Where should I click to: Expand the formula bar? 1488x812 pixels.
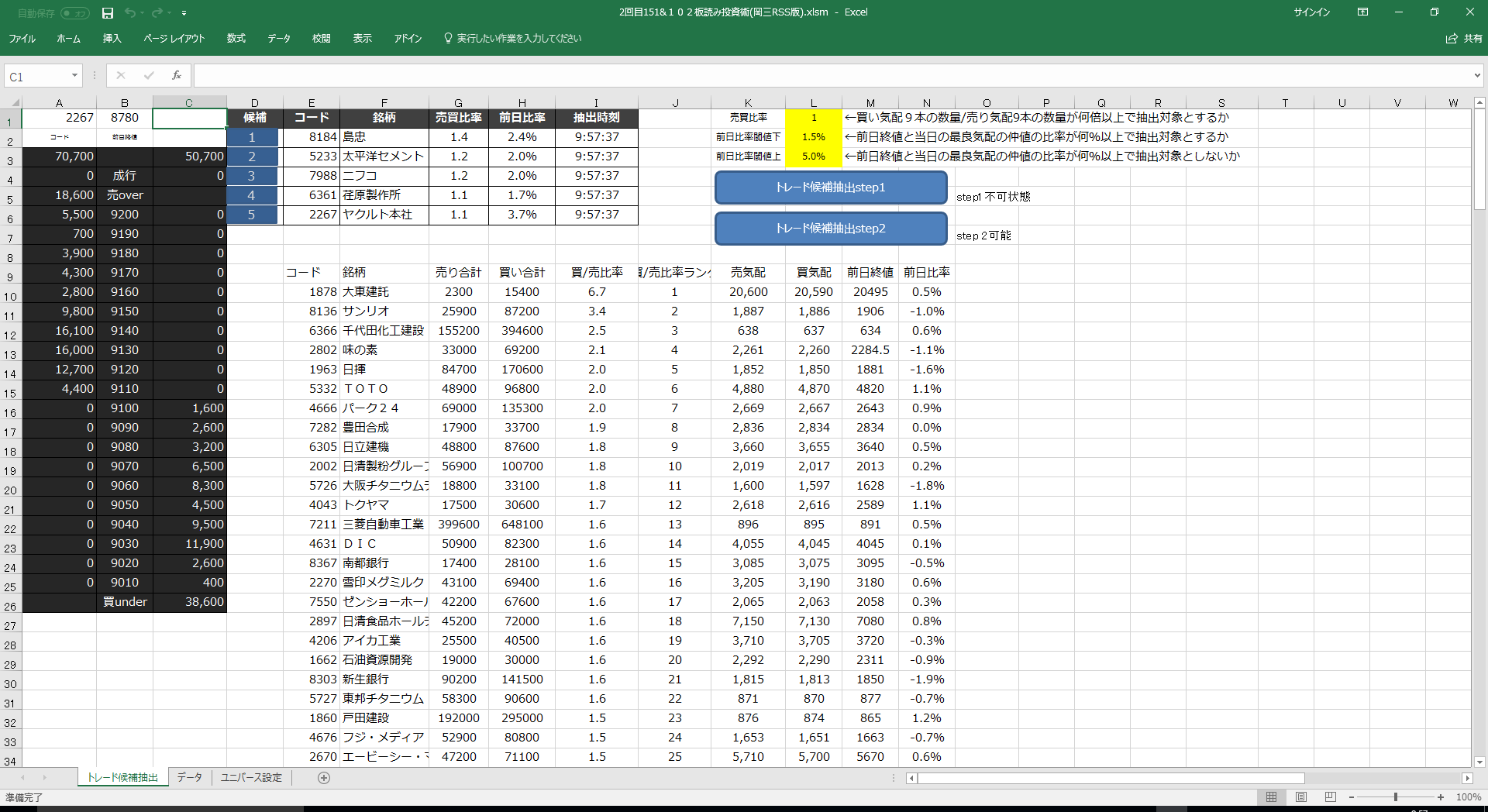pyautogui.click(x=1477, y=76)
